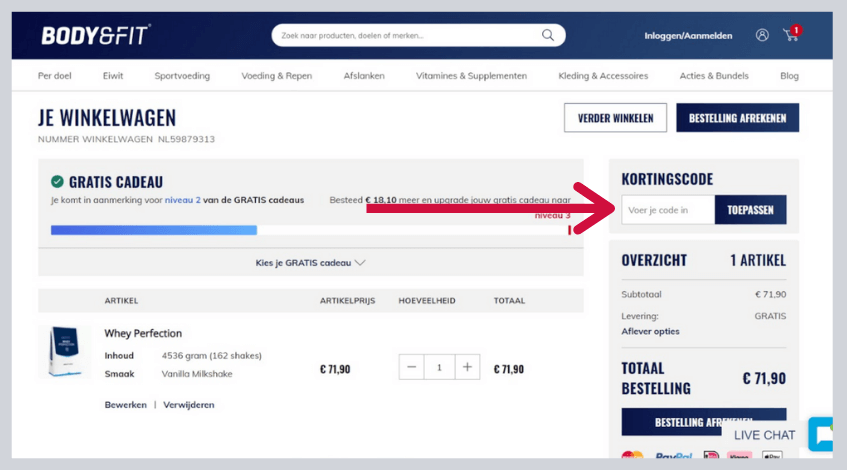Open the user account icon

[762, 35]
